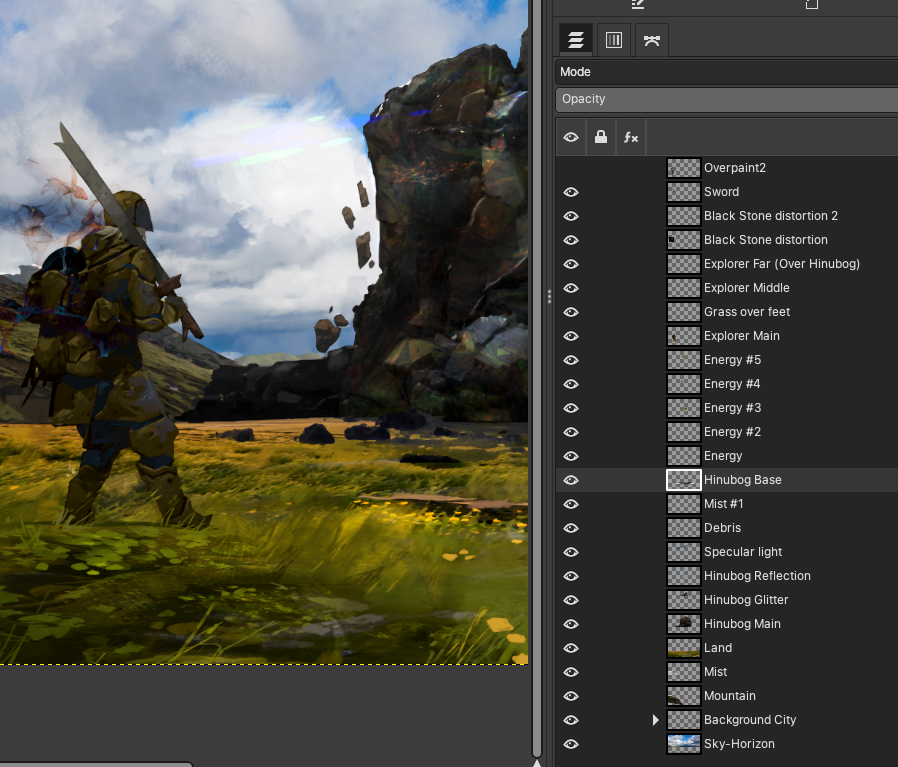
Task: Click the Explorer Main layer thumbnail
Action: tap(684, 336)
